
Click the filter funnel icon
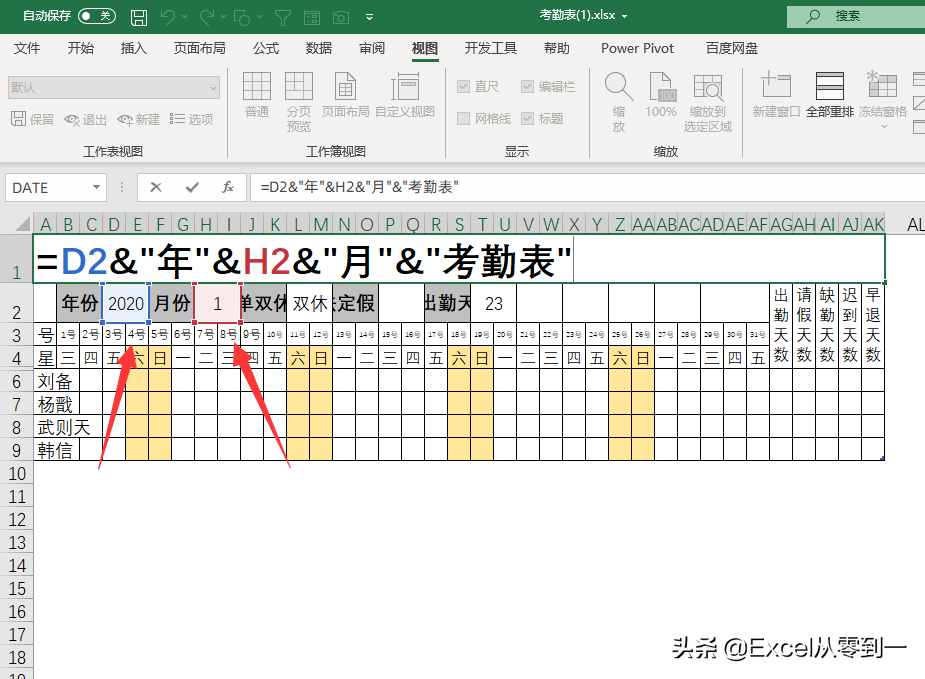click(283, 18)
